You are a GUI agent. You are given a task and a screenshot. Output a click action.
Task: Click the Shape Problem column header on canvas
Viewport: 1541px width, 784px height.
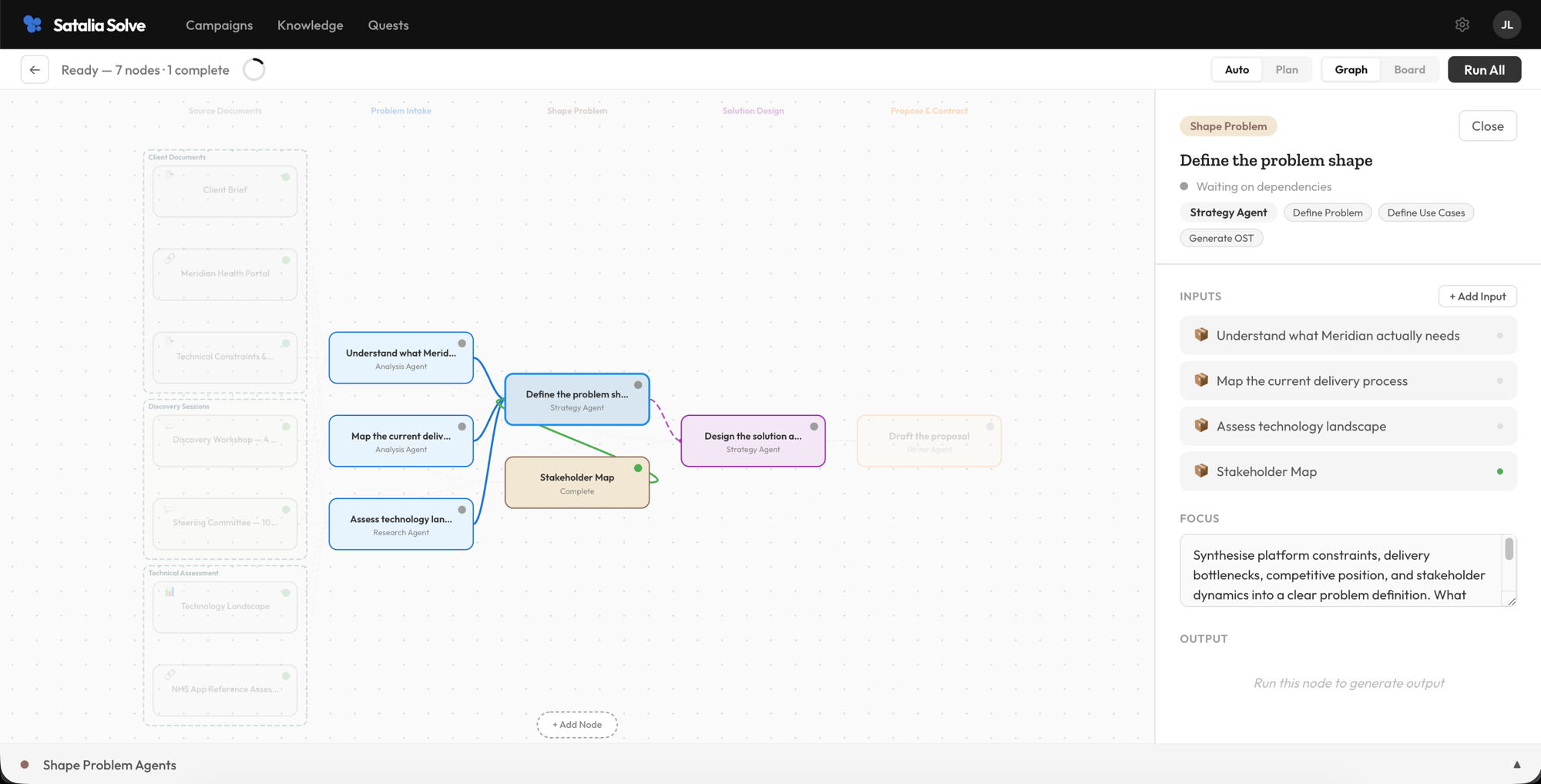pos(577,111)
